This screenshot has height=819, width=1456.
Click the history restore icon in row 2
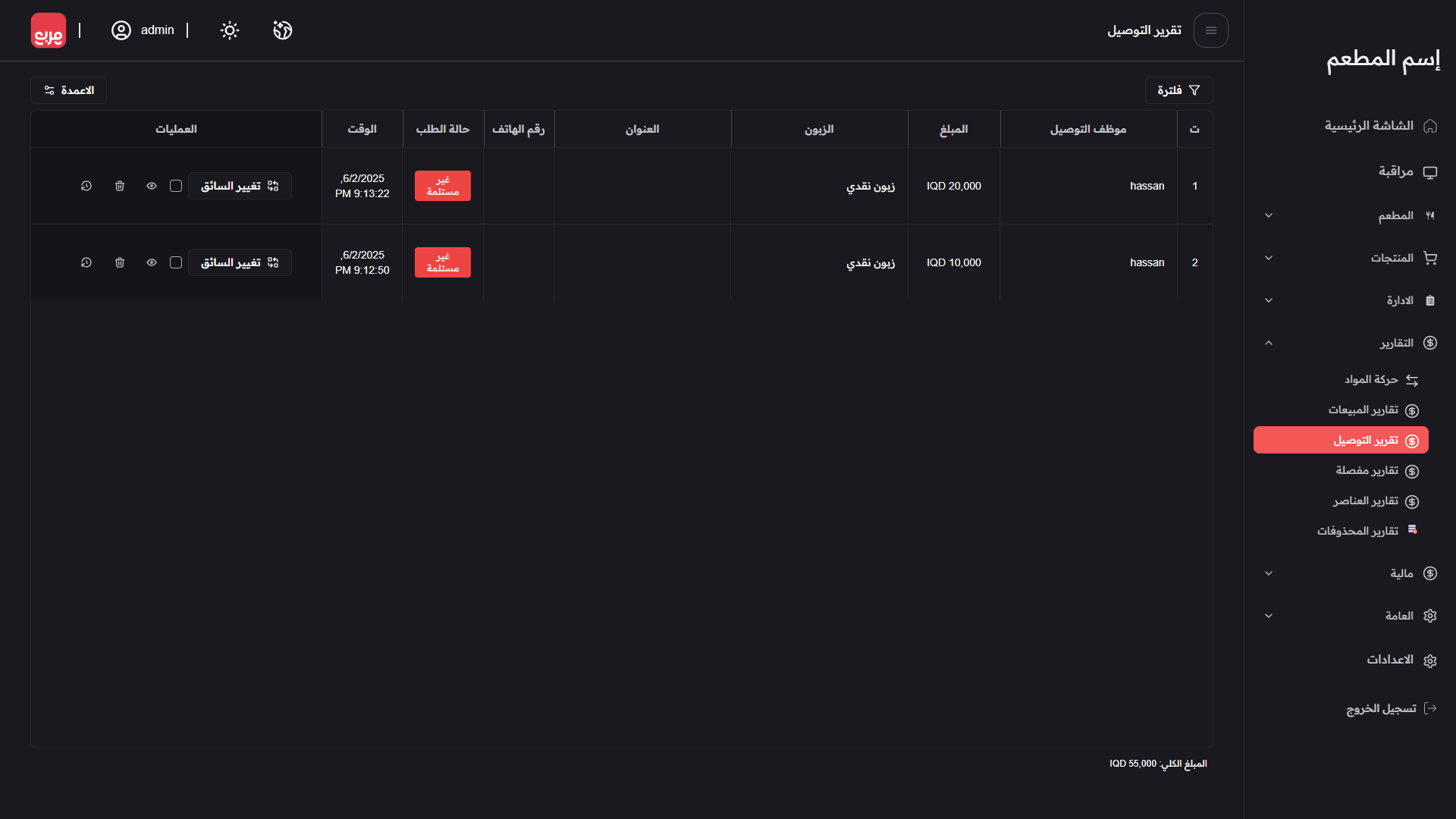[x=86, y=262]
